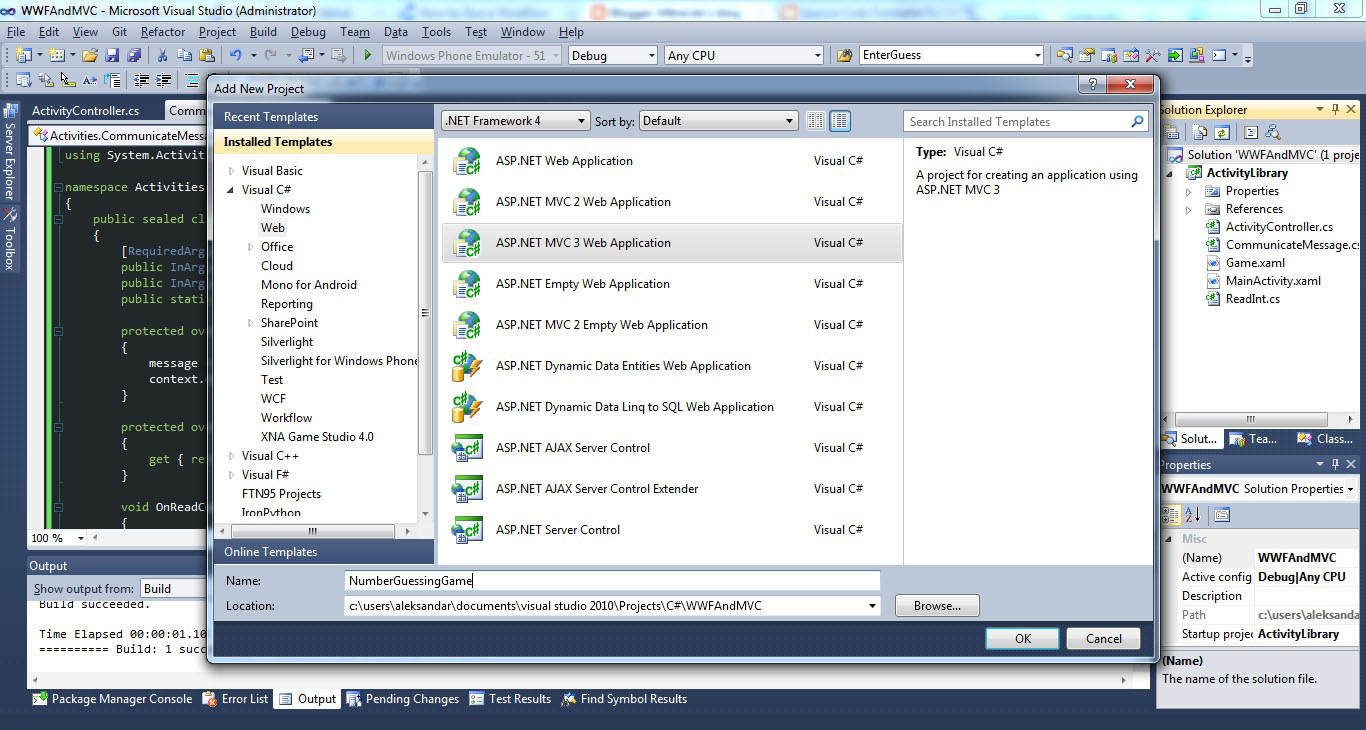Click the Open File folder toolbar icon
1366x730 pixels.
(90, 55)
